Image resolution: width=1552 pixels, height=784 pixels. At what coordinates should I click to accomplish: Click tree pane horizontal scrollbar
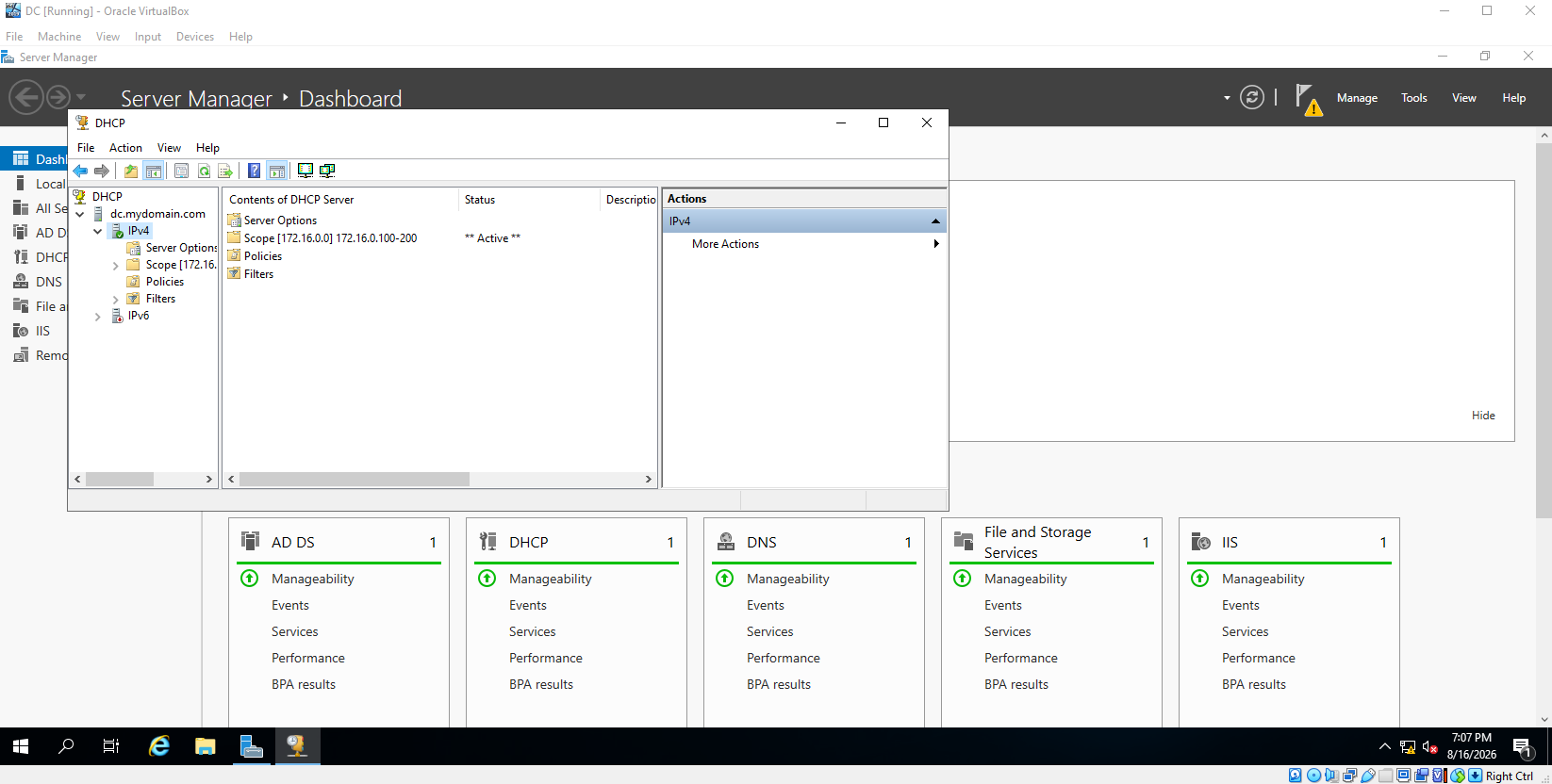tap(120, 479)
